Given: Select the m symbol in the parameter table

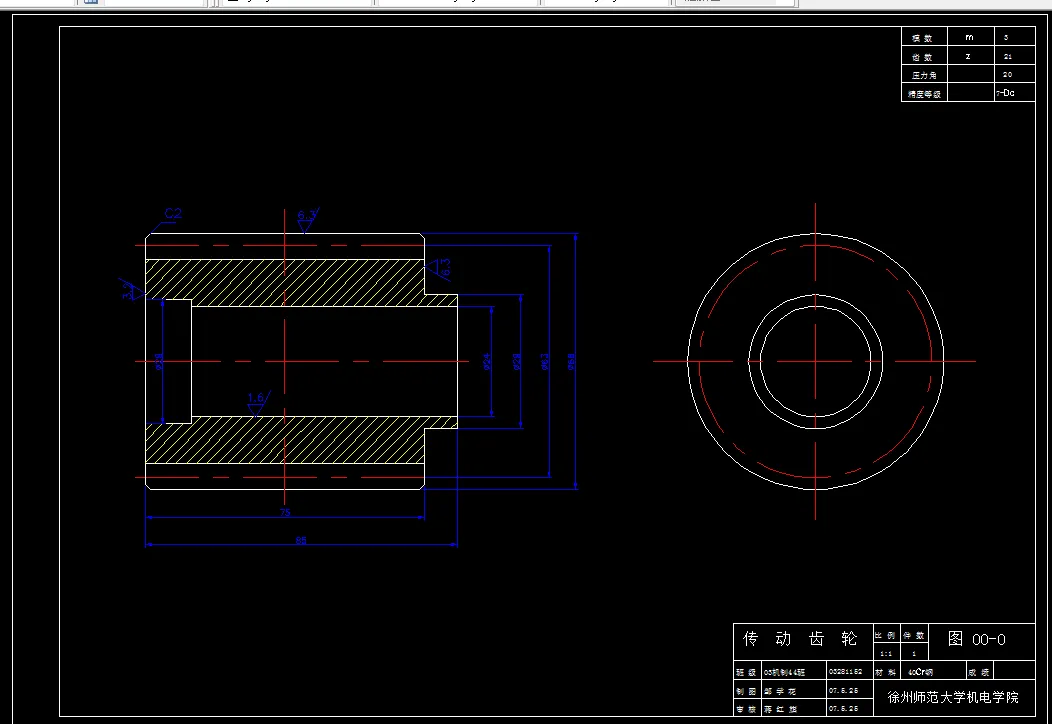Looking at the screenshot, I should [969, 38].
